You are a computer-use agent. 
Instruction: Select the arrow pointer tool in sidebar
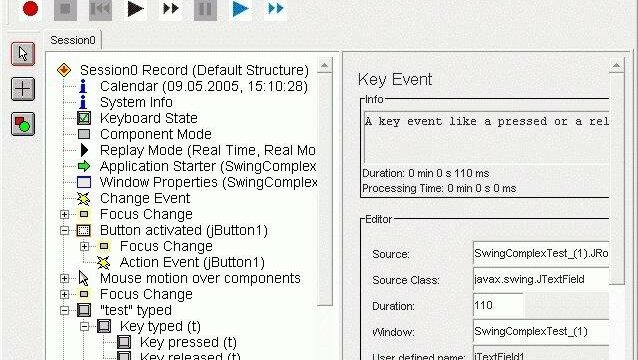coord(23,54)
